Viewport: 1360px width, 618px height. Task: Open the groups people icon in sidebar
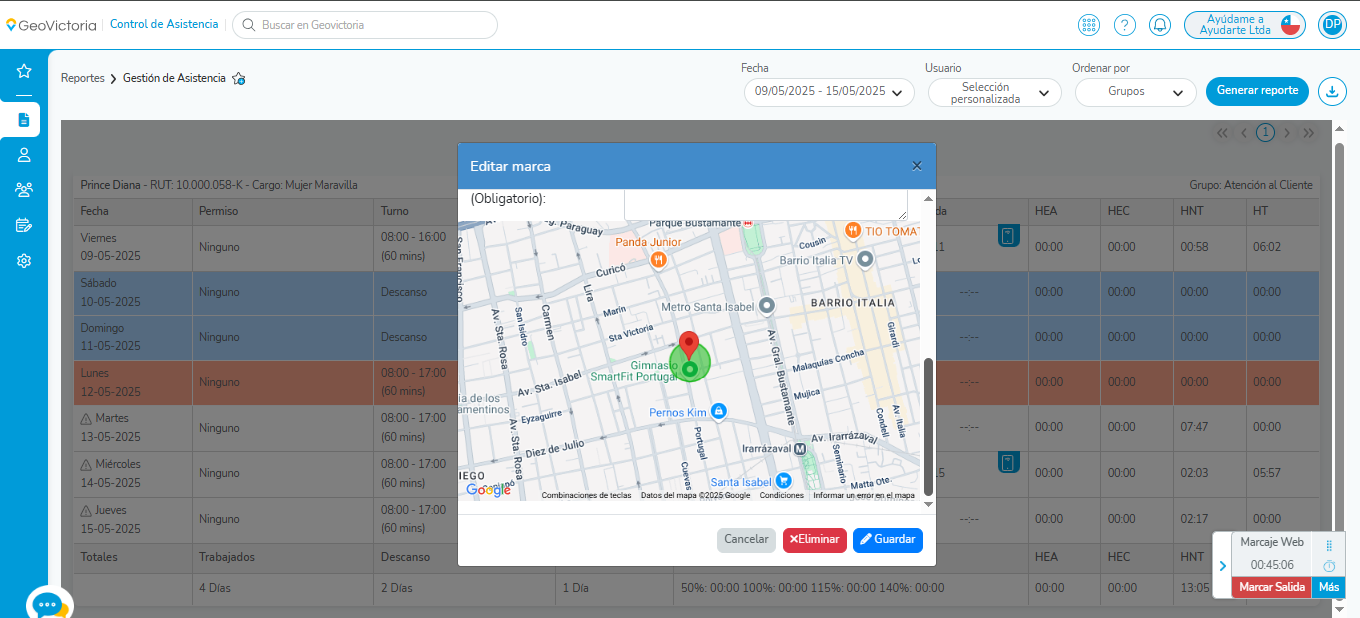click(x=24, y=190)
